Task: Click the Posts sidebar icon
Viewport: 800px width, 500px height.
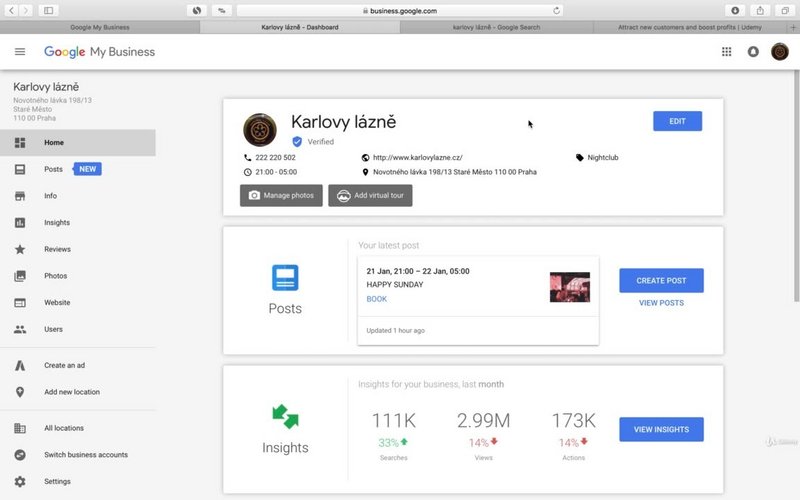Action: [x=20, y=169]
